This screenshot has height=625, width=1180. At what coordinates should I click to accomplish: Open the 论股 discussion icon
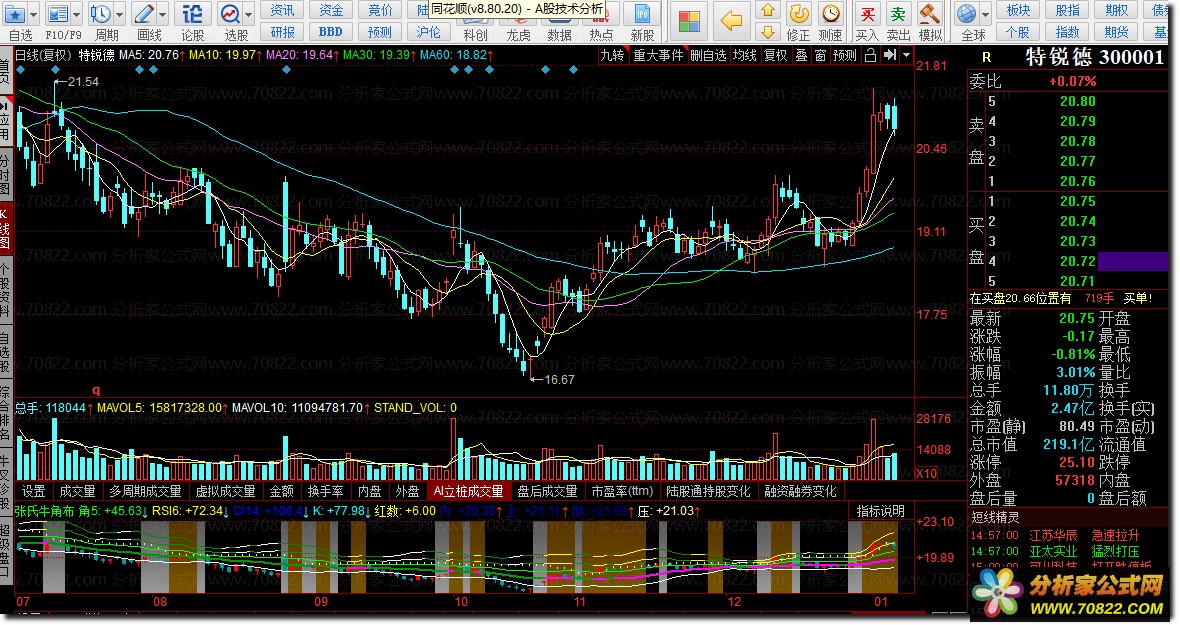[193, 14]
